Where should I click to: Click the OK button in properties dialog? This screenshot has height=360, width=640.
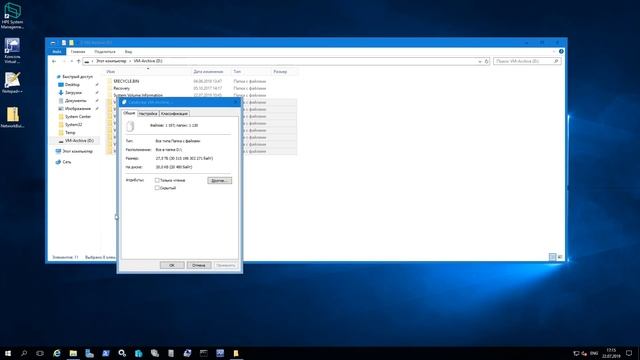tap(172, 265)
